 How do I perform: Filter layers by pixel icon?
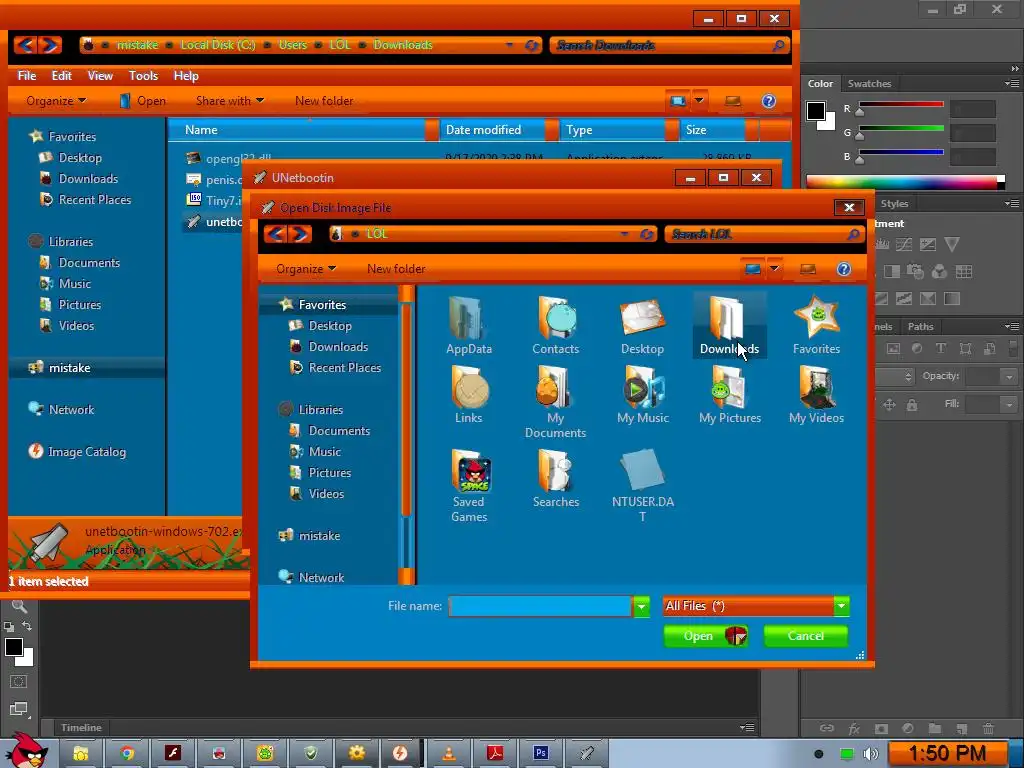pyautogui.click(x=893, y=348)
